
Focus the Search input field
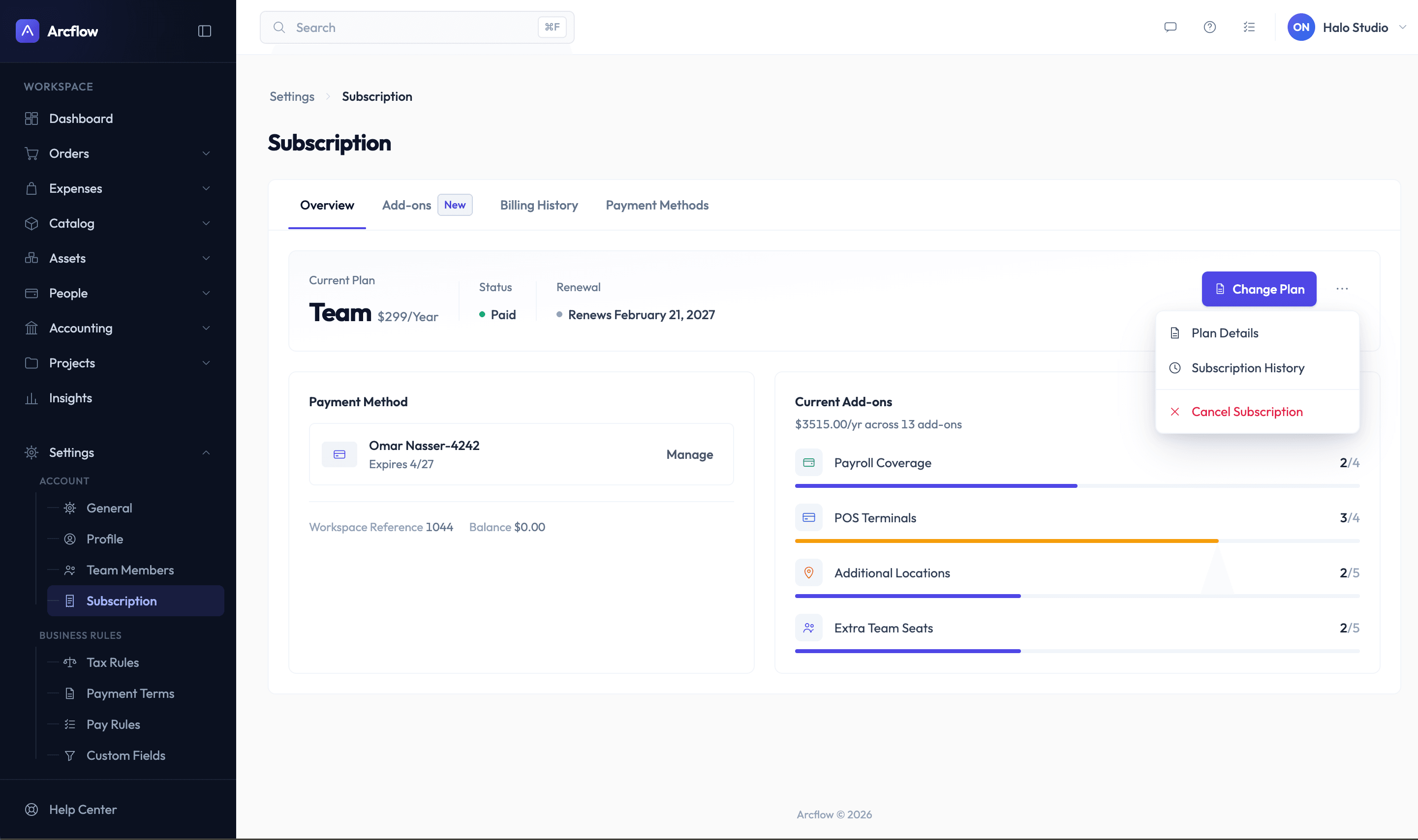tap(417, 27)
